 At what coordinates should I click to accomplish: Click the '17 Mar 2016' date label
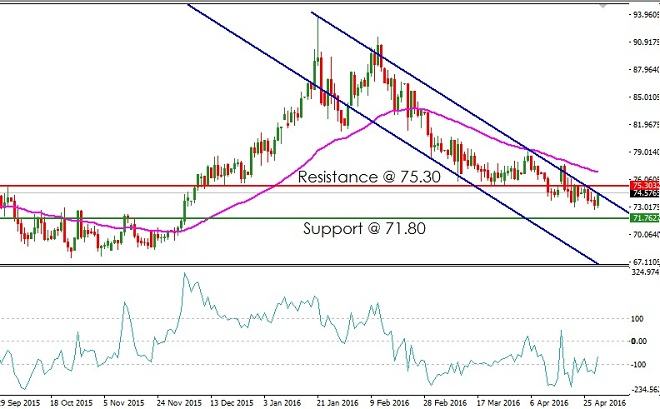(x=498, y=403)
